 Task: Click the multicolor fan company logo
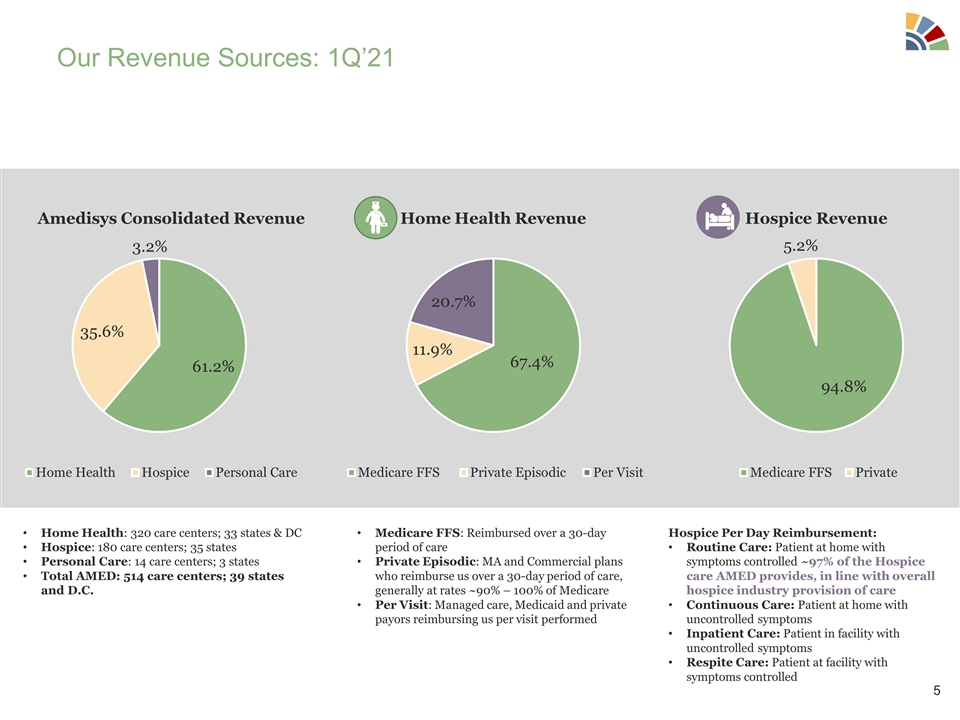[x=927, y=31]
